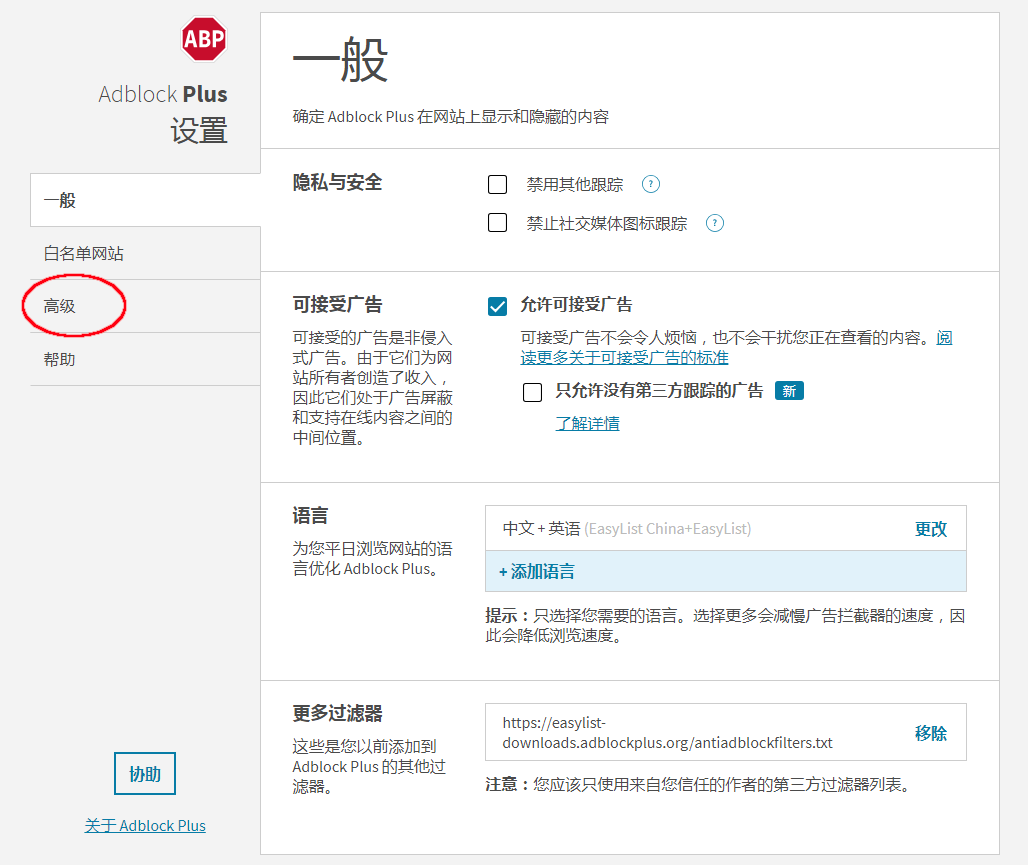Click the 注意 note about third-party filters
This screenshot has height=865, width=1028.
click(x=698, y=784)
